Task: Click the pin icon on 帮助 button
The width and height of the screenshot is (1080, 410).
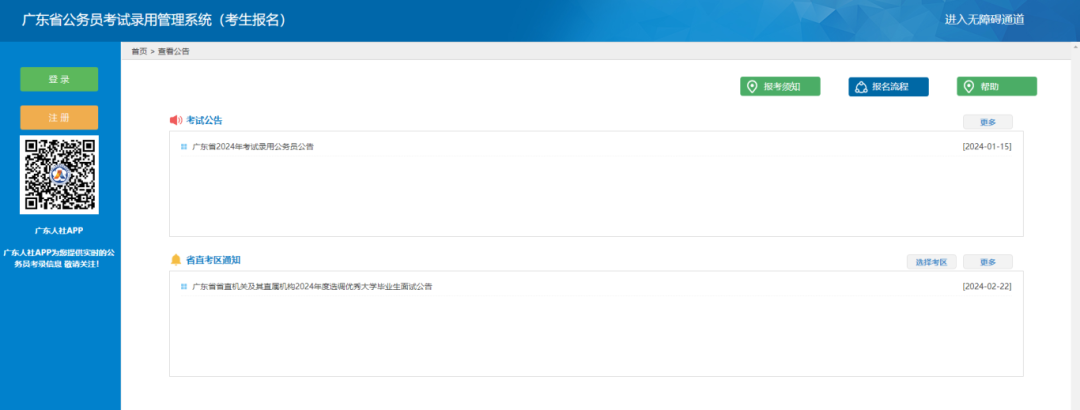Action: pos(968,87)
